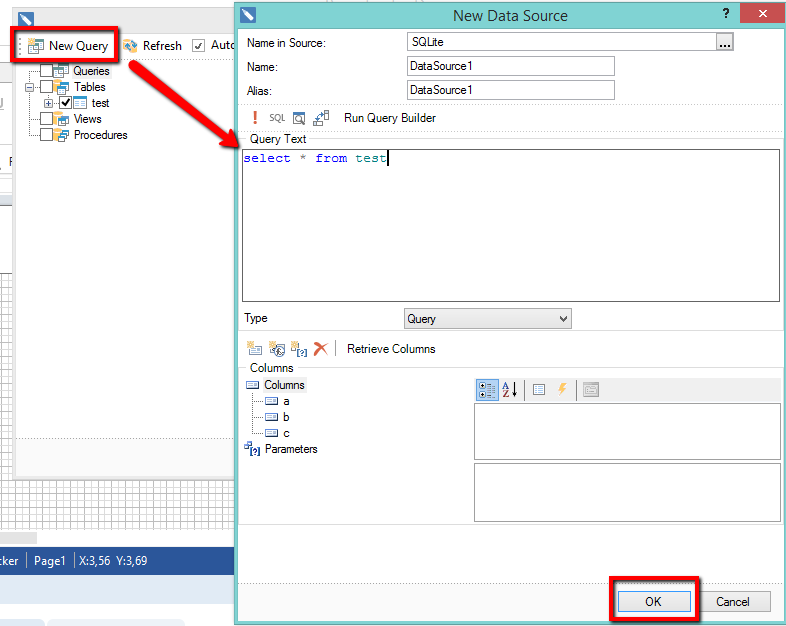Click the red X delete icon
Image resolution: width=786 pixels, height=626 pixels.
pyautogui.click(x=321, y=348)
